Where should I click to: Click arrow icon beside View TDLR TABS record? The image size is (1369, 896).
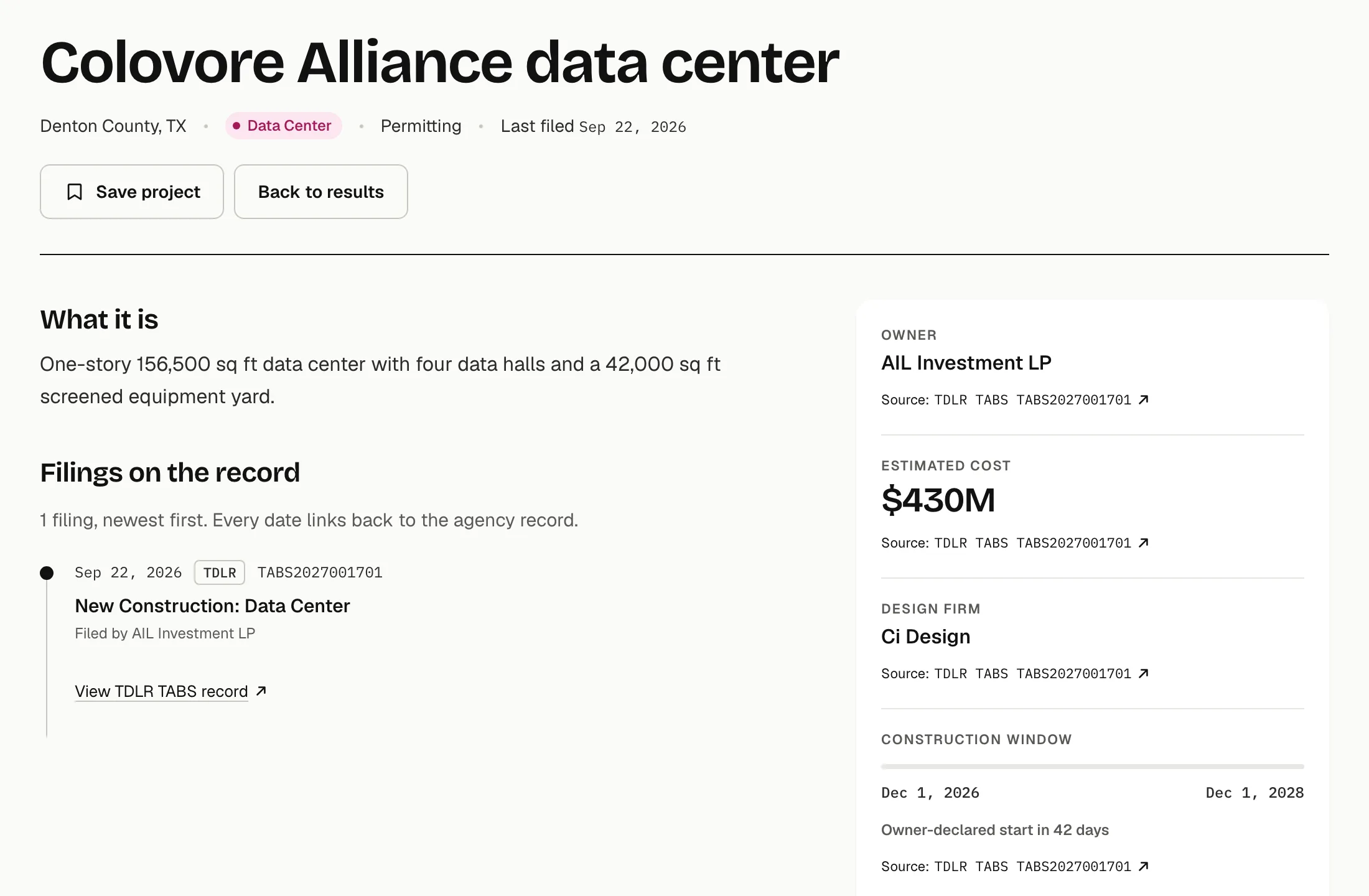(261, 691)
